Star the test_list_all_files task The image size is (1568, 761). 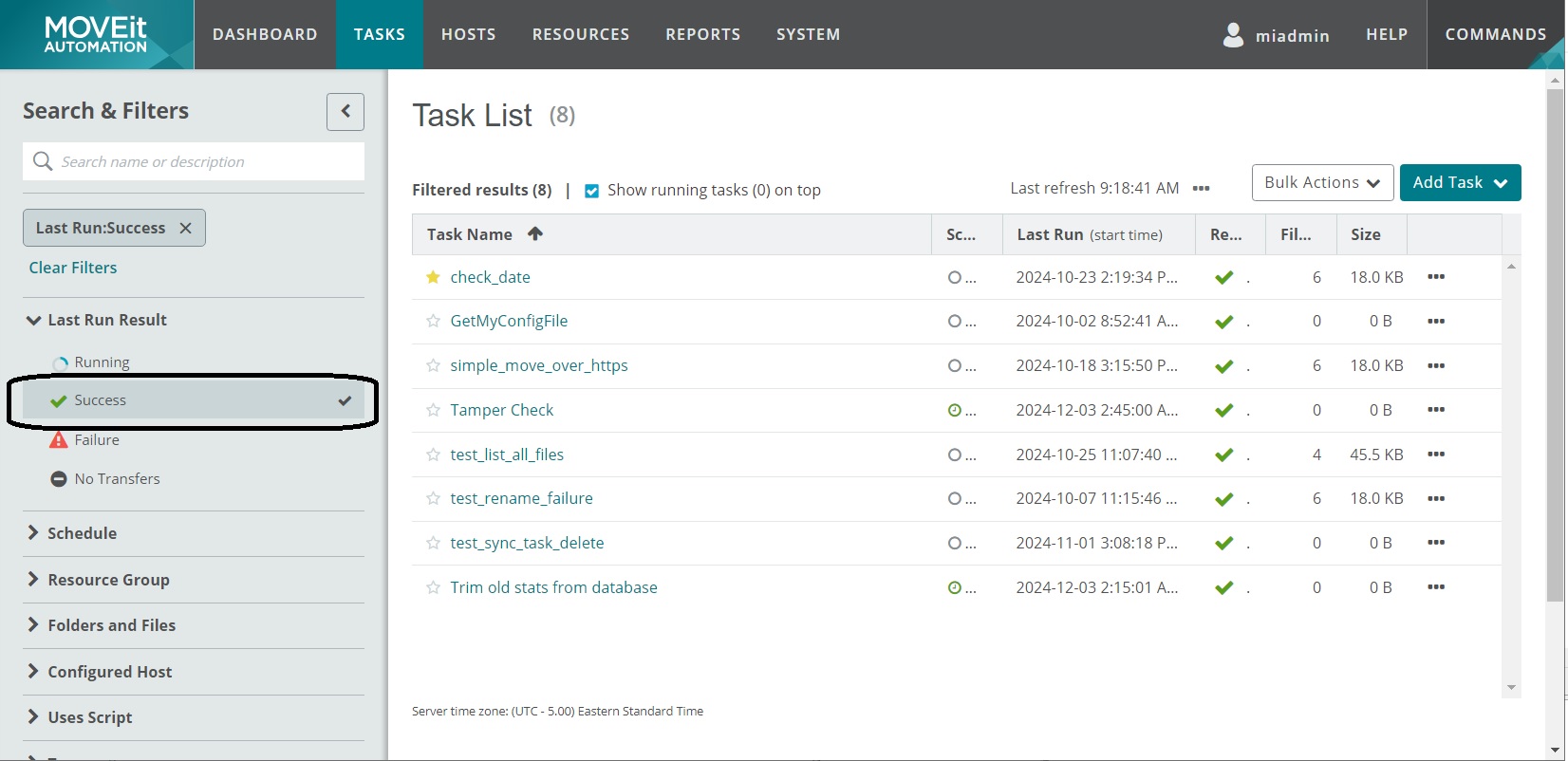click(x=433, y=455)
